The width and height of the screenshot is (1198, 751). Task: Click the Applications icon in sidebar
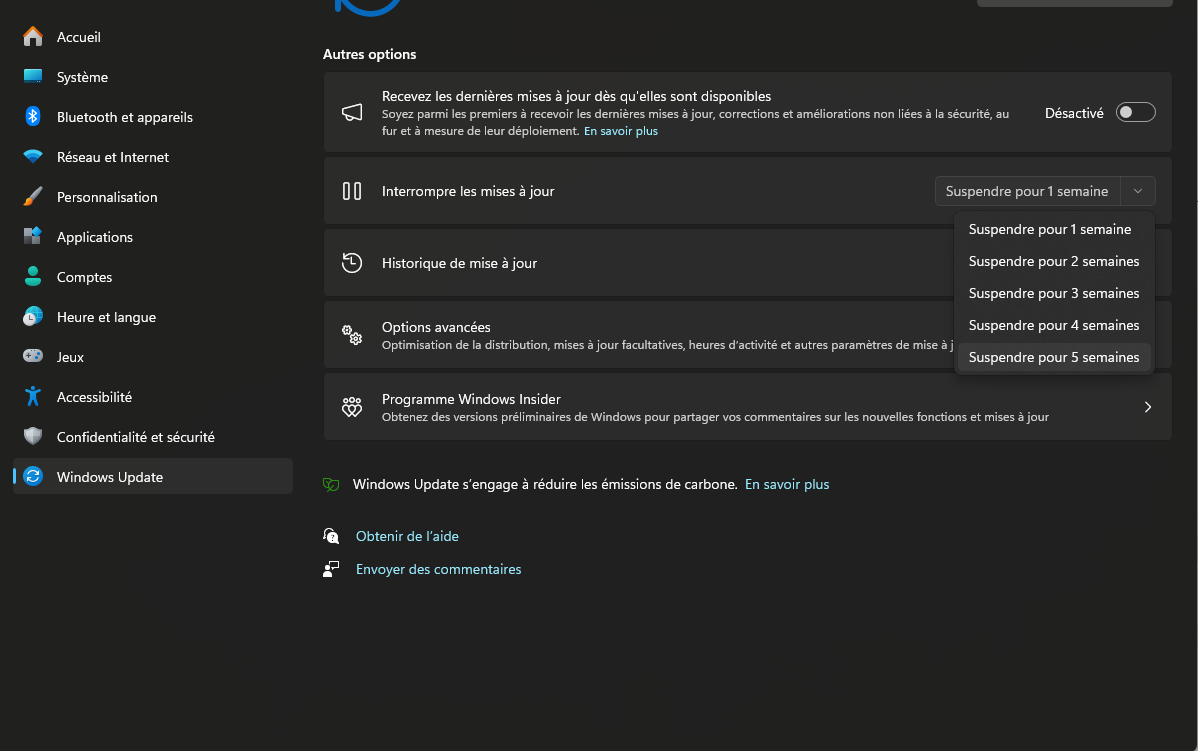[x=33, y=236]
